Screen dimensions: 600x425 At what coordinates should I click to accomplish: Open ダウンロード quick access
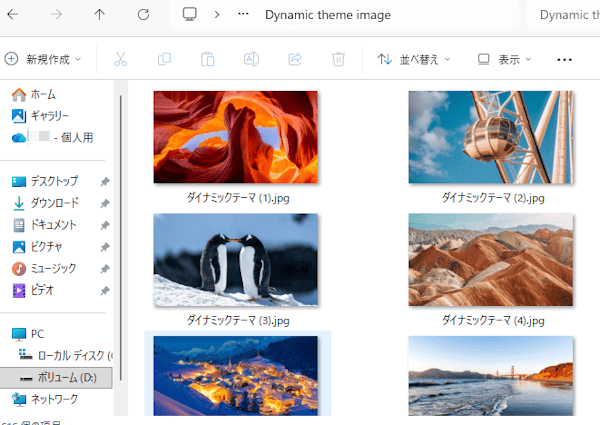pyautogui.click(x=45, y=203)
